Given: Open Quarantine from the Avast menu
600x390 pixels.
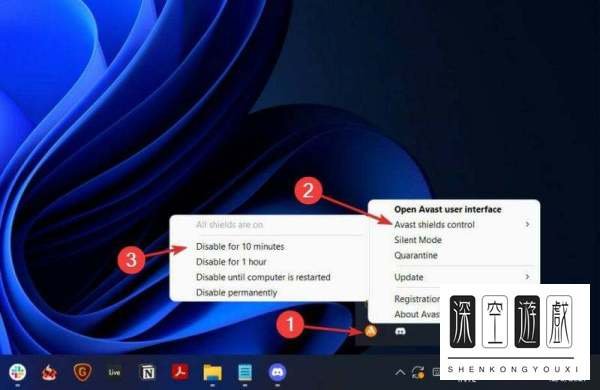Looking at the screenshot, I should click(416, 255).
